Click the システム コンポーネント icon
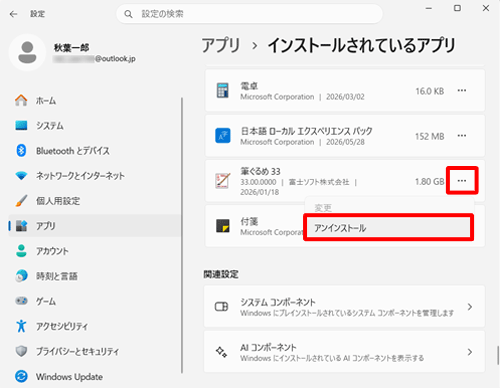This screenshot has height=388, width=500. coord(221,306)
